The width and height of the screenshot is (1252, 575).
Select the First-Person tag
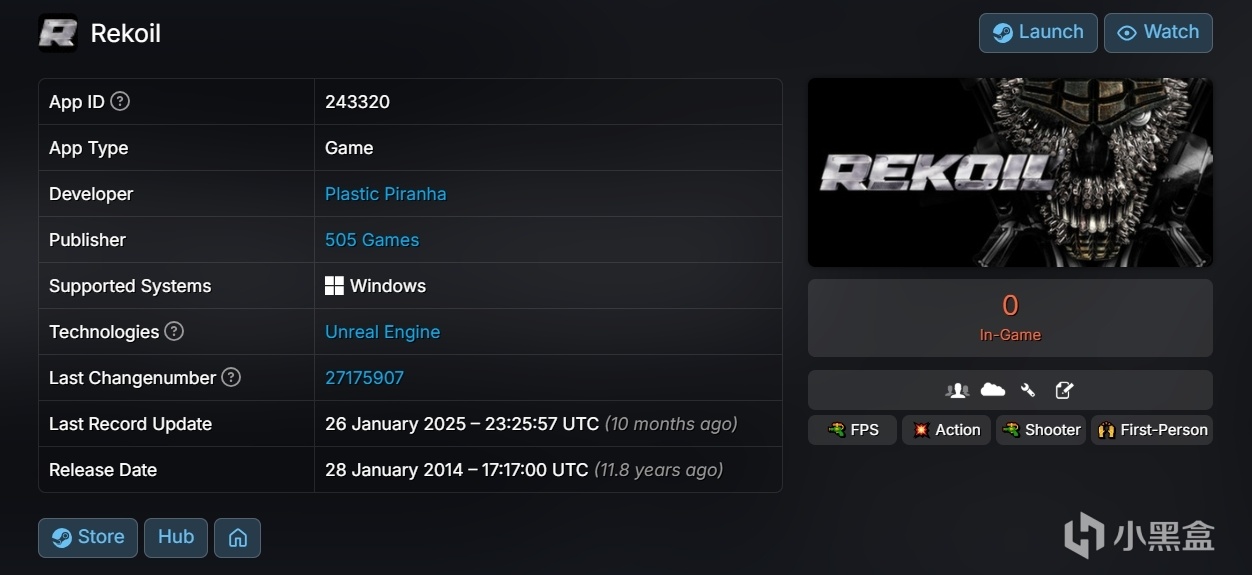[x=1152, y=430]
